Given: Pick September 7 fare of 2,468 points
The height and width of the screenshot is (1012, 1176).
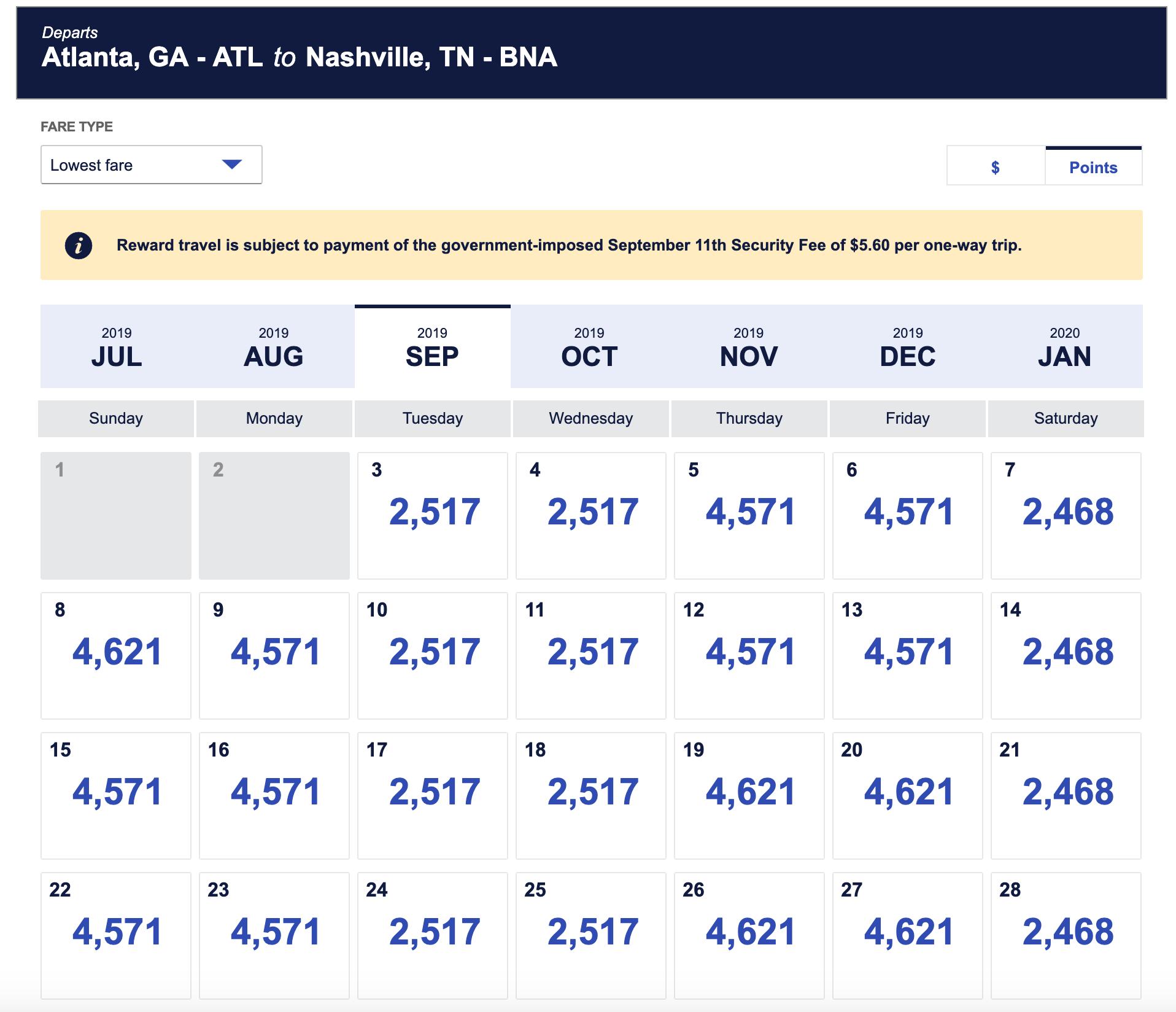Looking at the screenshot, I should pos(1066,516).
